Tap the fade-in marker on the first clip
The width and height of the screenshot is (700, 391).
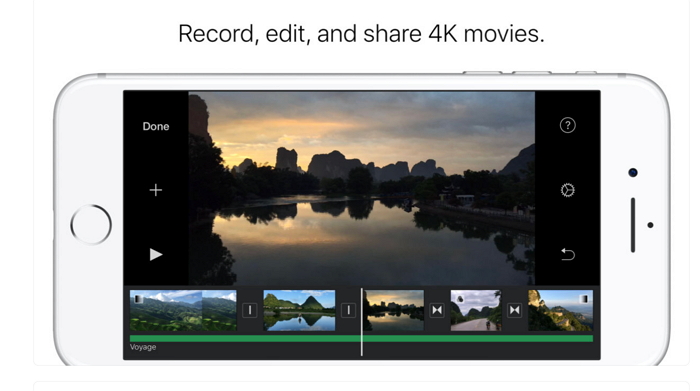pos(139,299)
